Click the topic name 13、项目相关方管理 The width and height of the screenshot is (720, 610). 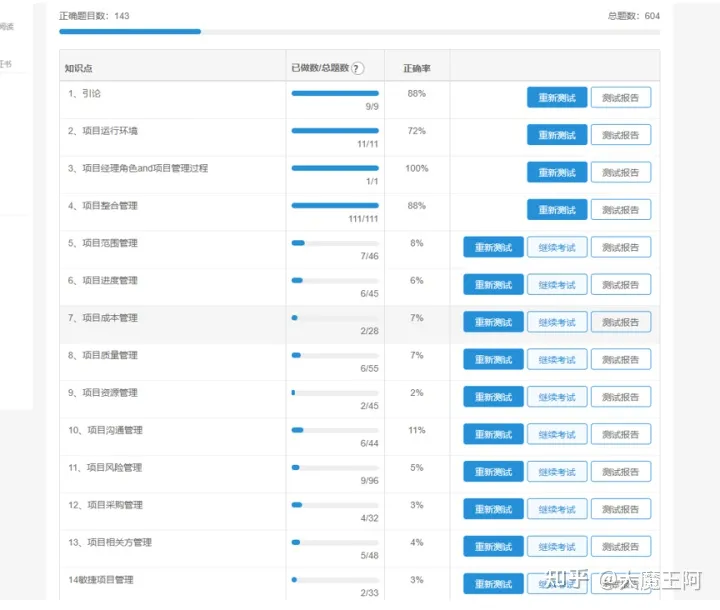point(110,542)
